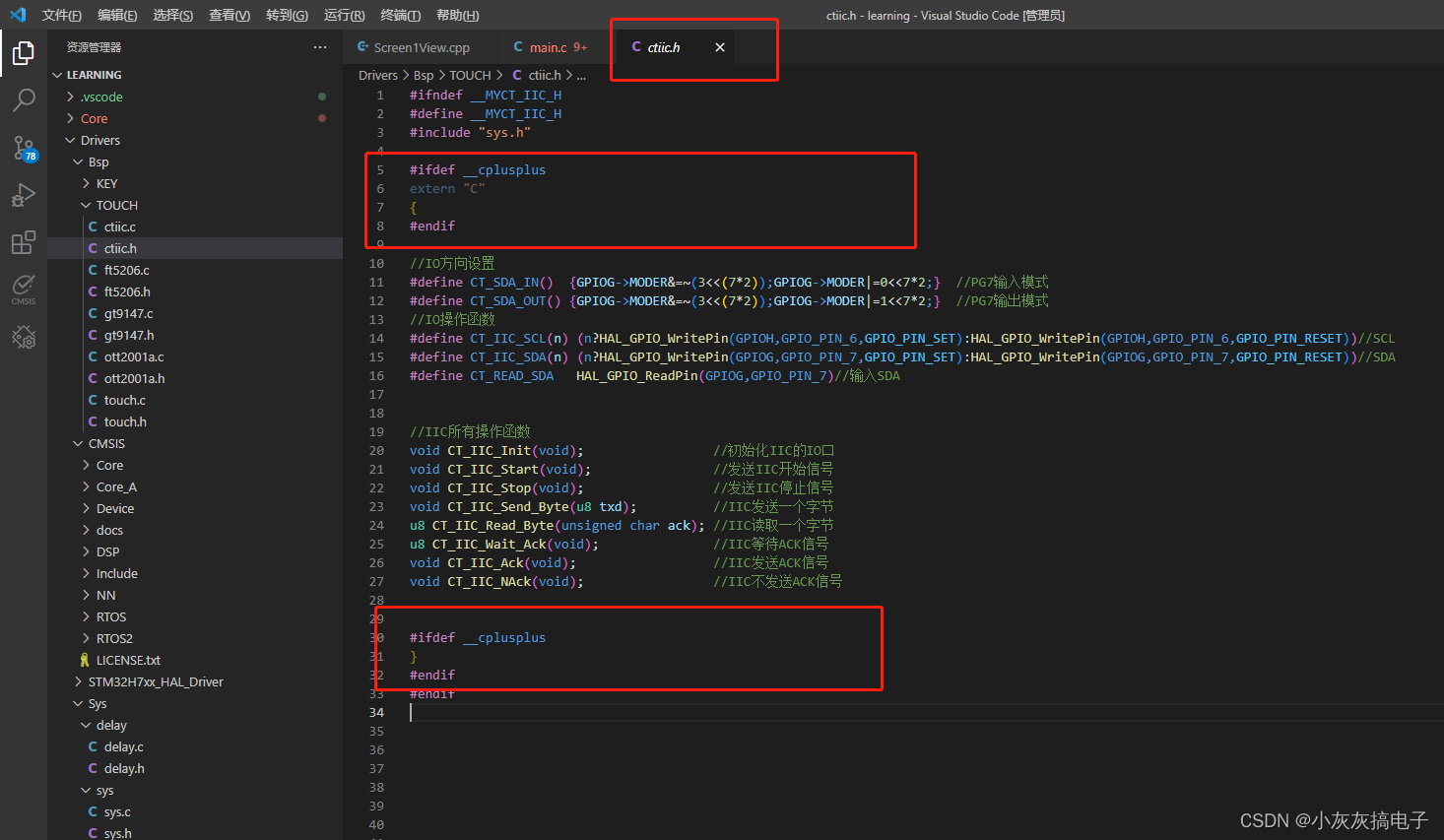Switch to the main.c tab

point(548,47)
